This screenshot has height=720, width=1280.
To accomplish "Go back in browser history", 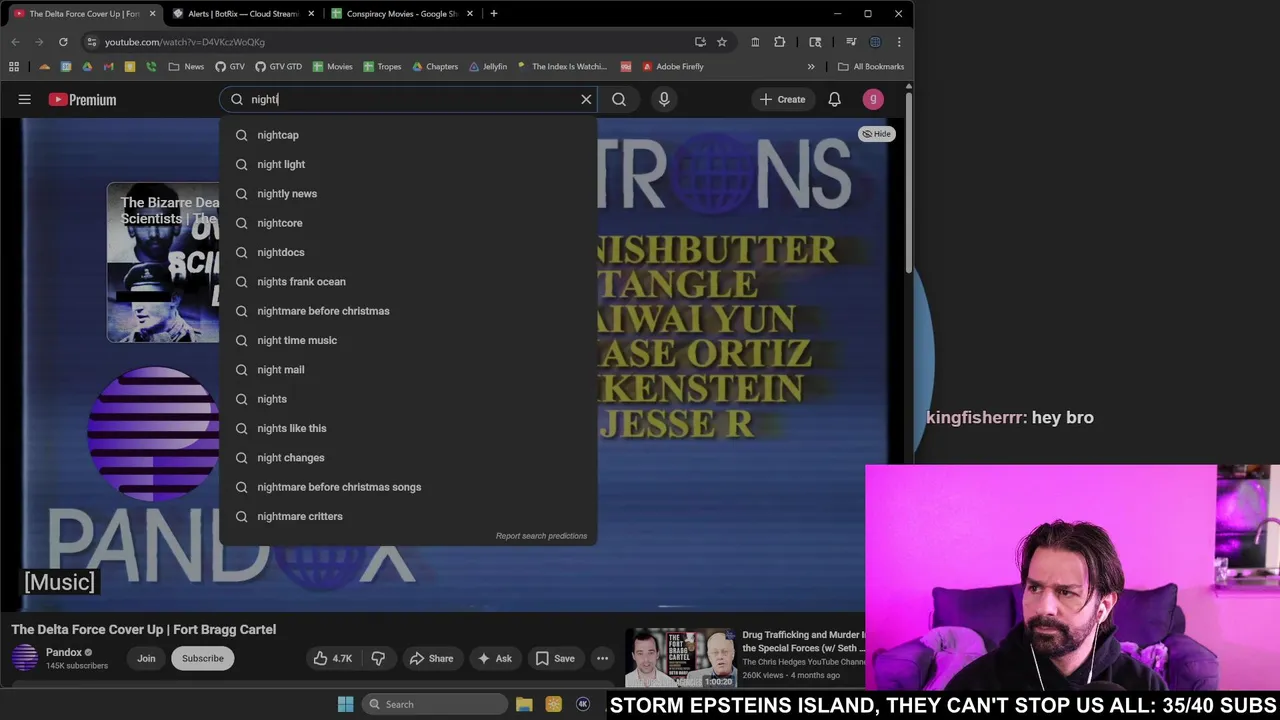I will (15, 42).
